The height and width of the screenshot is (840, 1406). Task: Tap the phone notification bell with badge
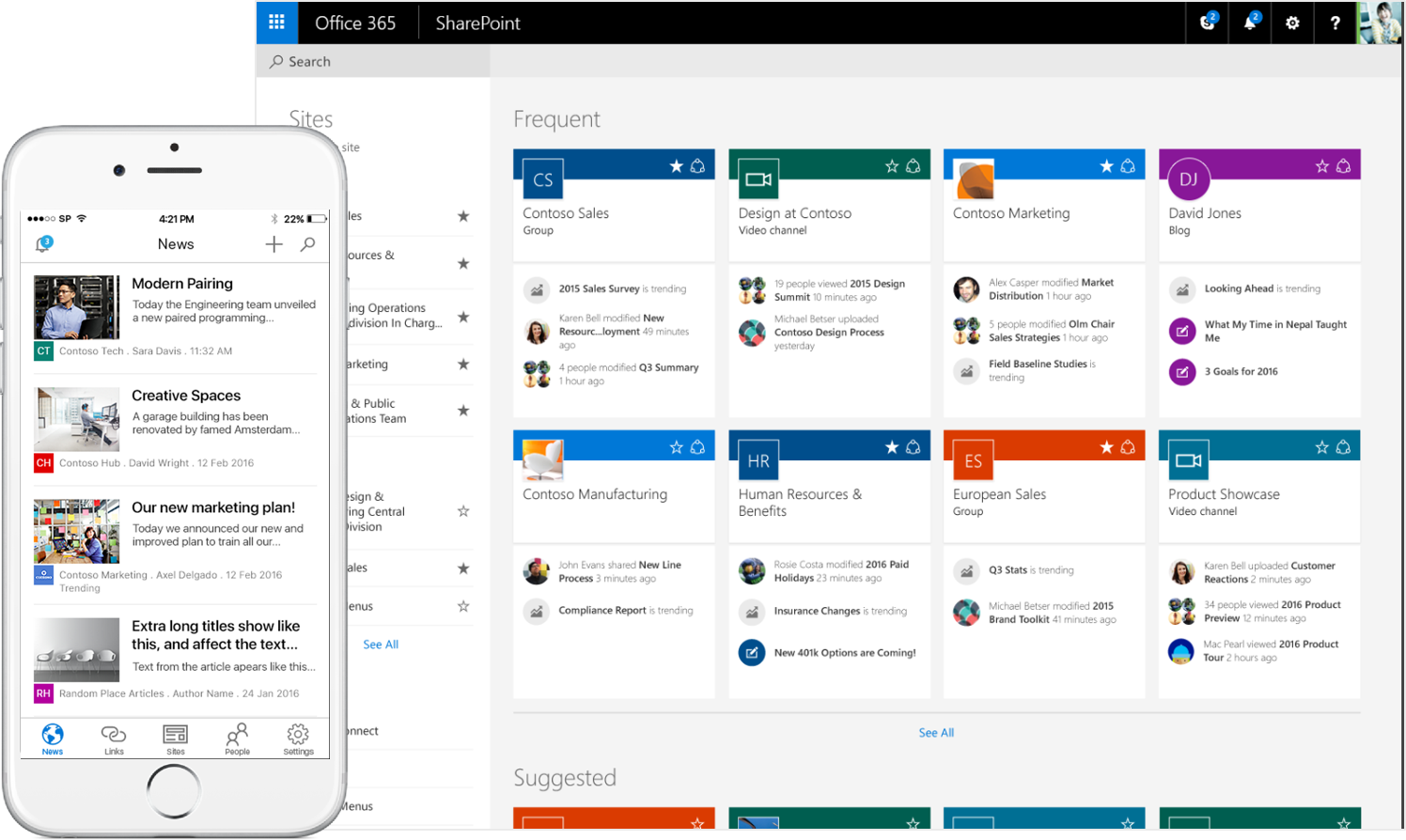pyautogui.click(x=43, y=244)
